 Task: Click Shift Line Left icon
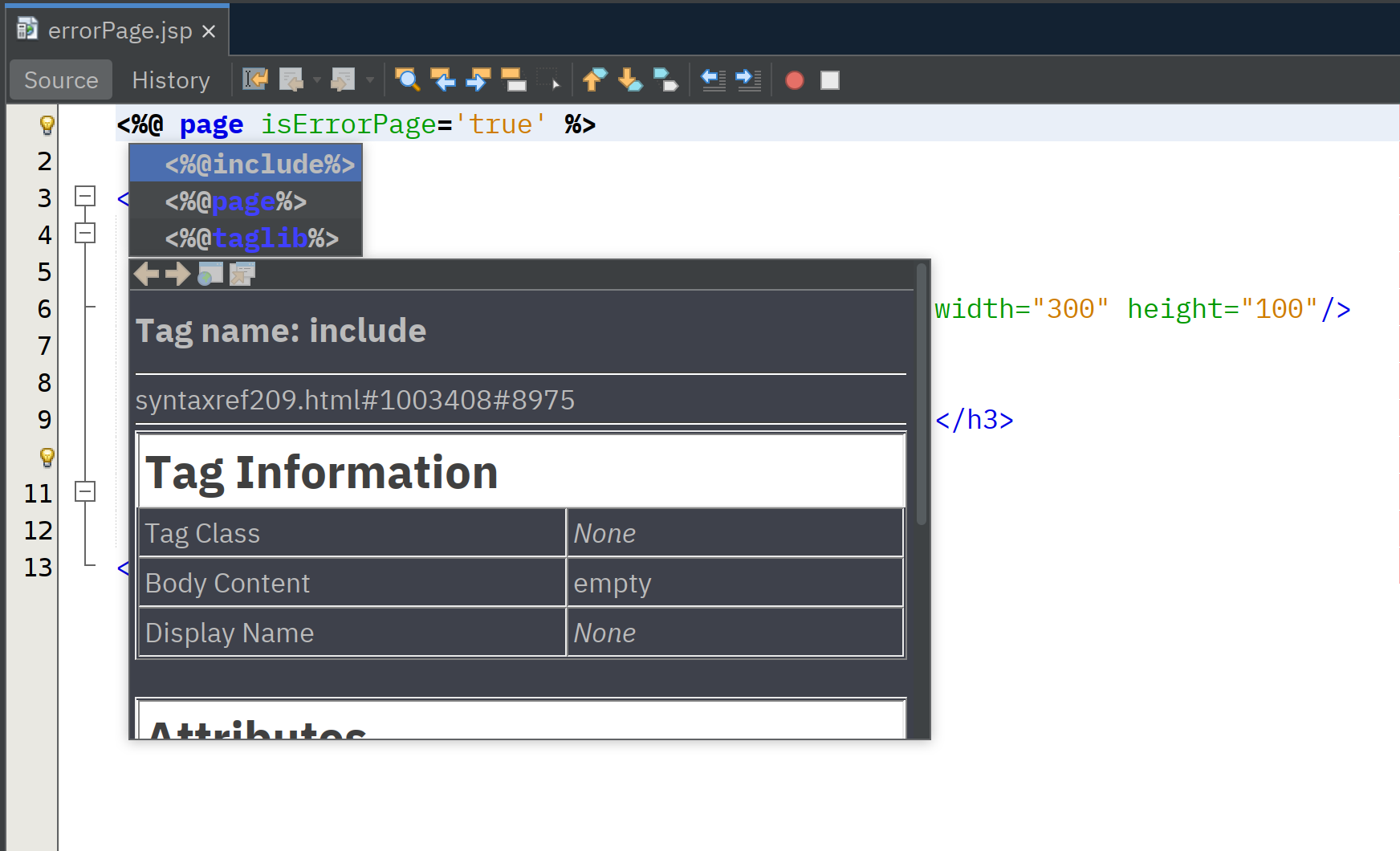tap(713, 79)
